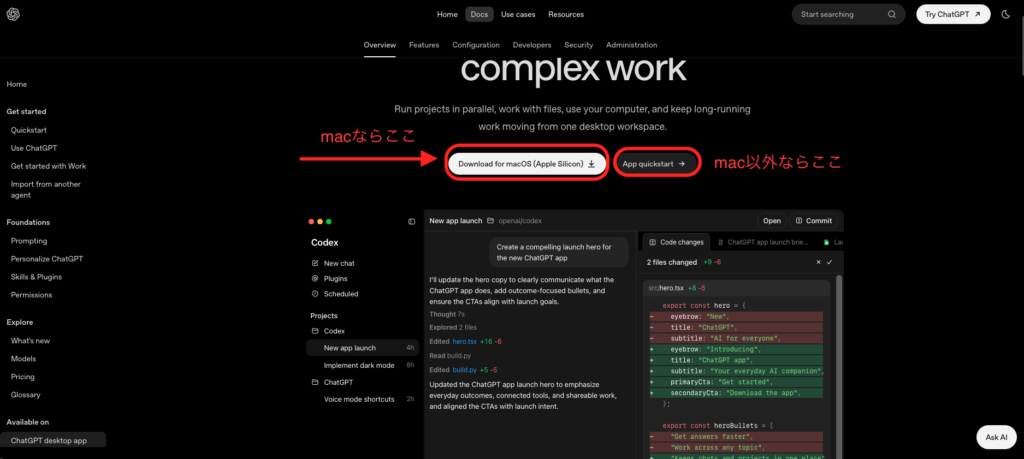This screenshot has height=459, width=1024.
Task: Click the red macOS close dot
Action: pos(312,221)
